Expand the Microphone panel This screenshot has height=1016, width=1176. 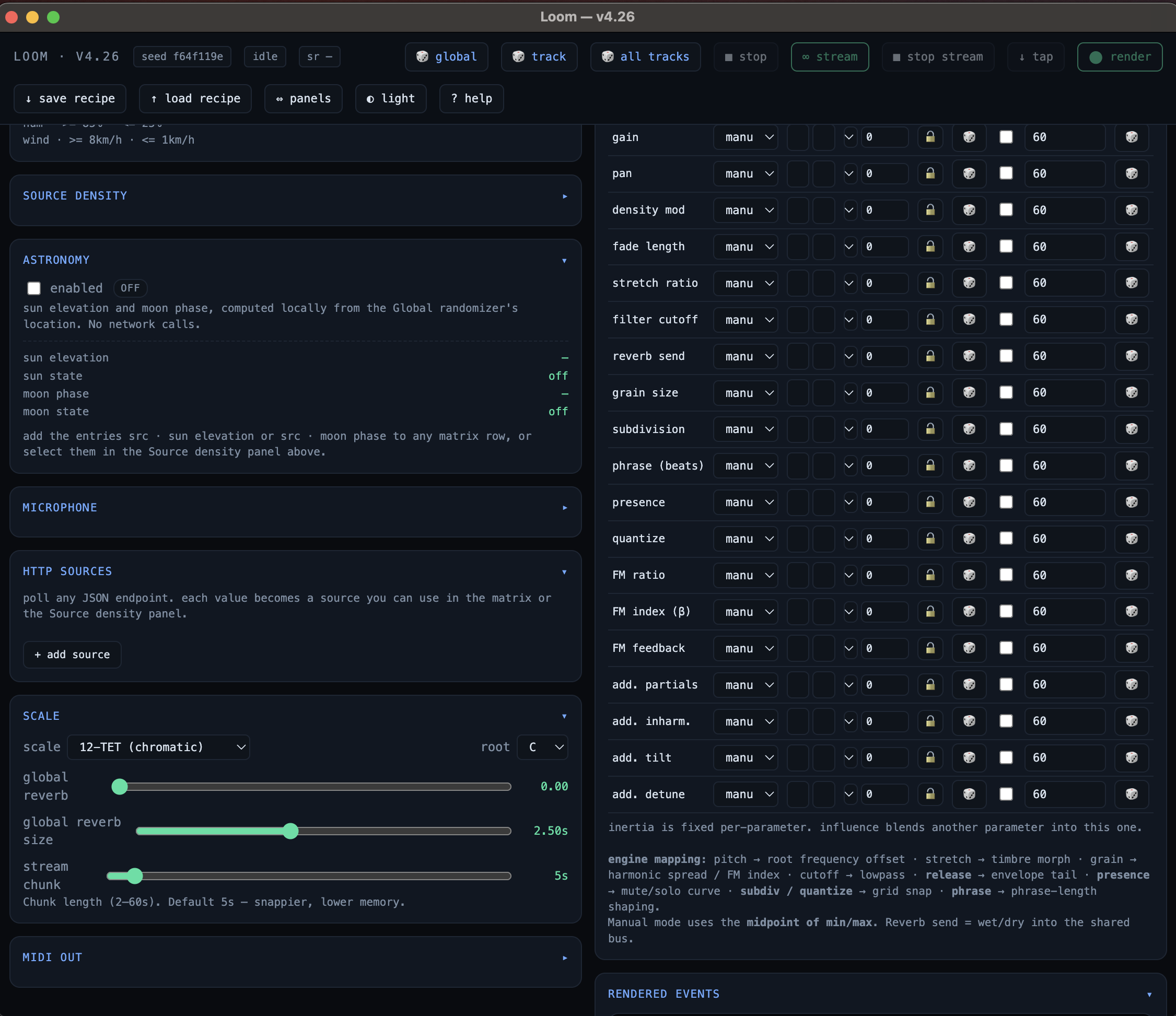565,507
